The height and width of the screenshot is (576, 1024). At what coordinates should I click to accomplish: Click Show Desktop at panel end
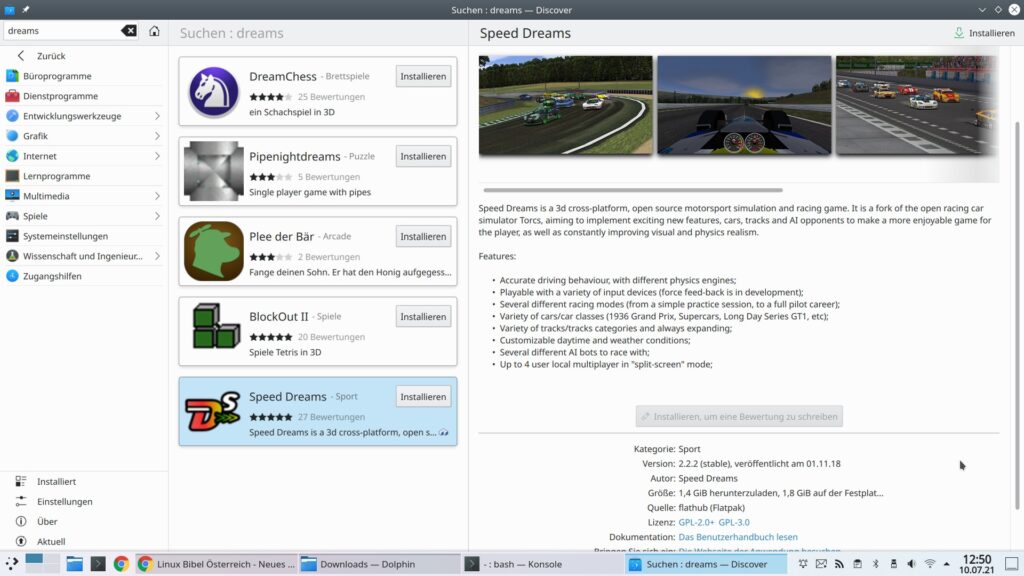pyautogui.click(x=1011, y=564)
